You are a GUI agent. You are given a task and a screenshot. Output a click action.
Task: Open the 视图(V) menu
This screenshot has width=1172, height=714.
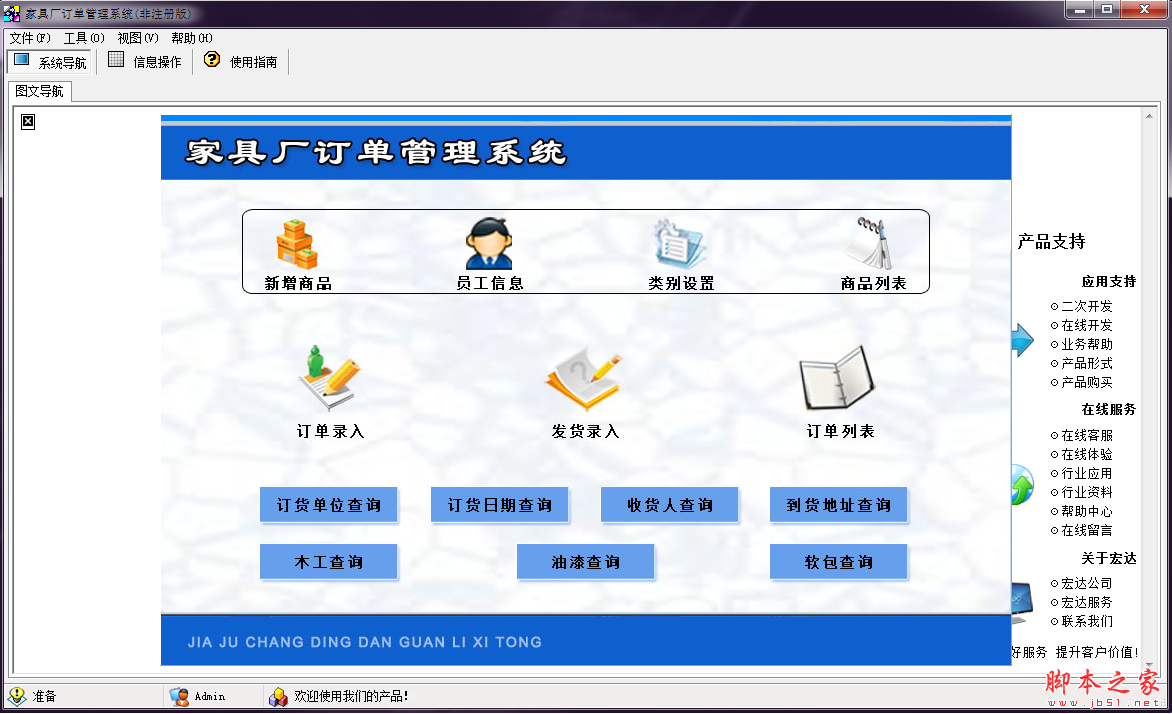pos(138,38)
